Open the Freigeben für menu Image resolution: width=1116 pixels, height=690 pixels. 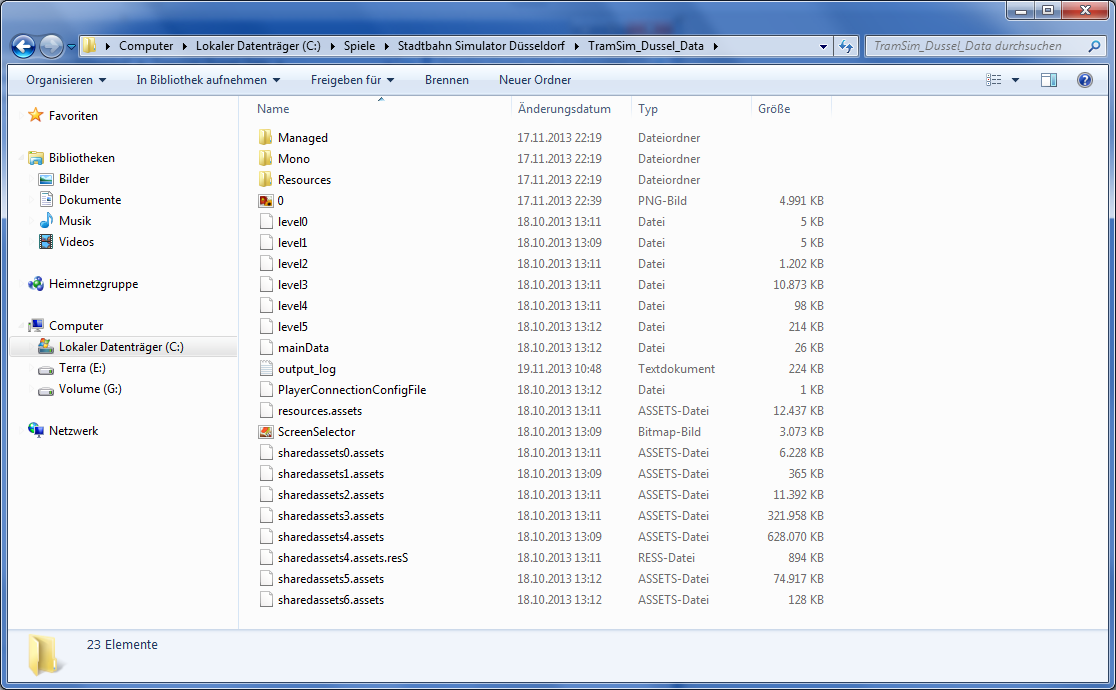coord(352,80)
